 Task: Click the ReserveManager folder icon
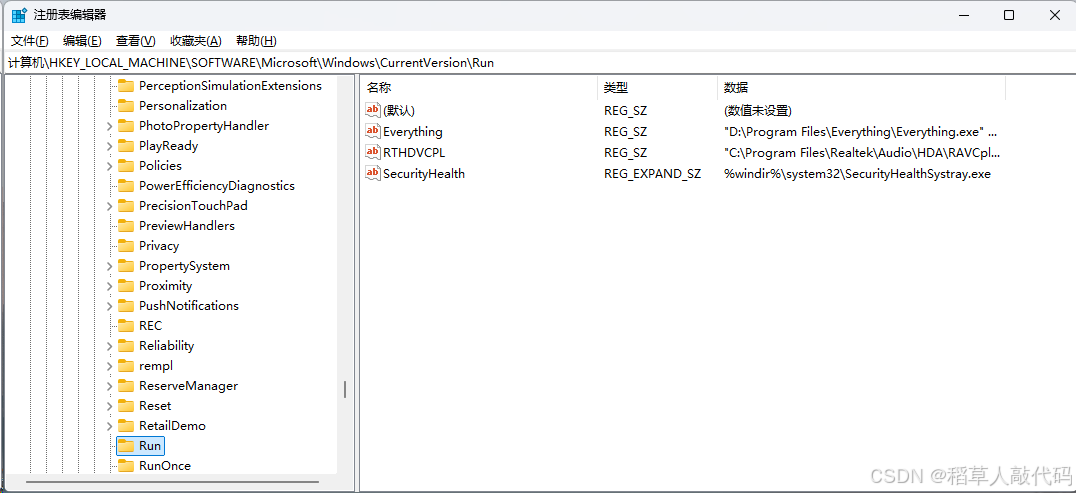(x=126, y=385)
